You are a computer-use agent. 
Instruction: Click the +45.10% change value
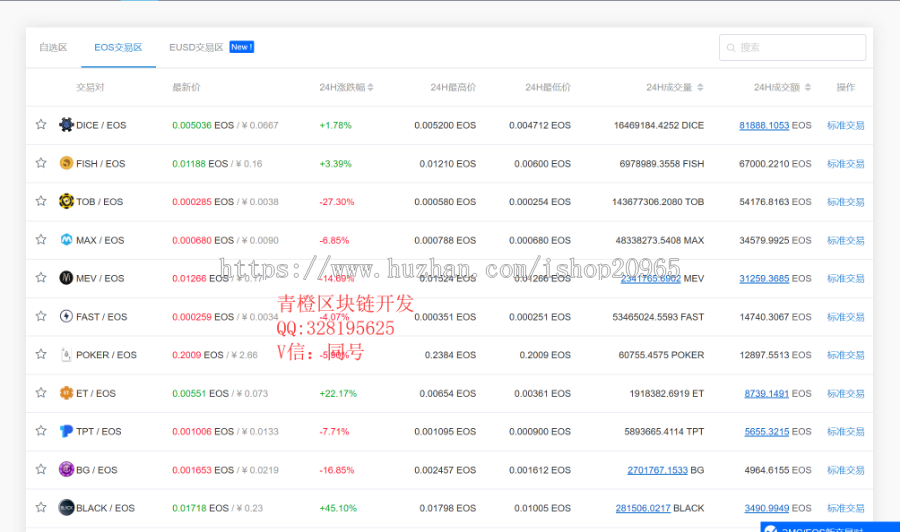coord(338,508)
